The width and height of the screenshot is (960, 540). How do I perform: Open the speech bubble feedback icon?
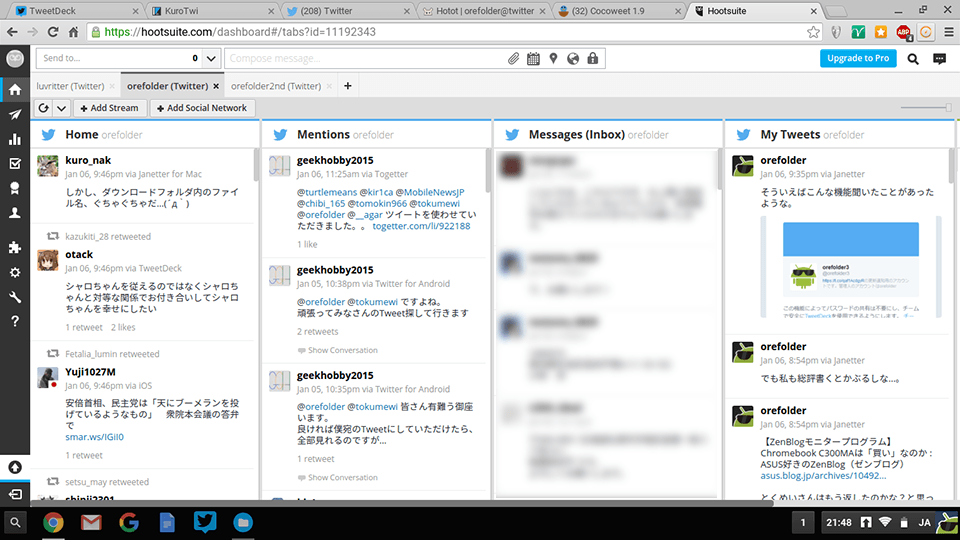(940, 59)
